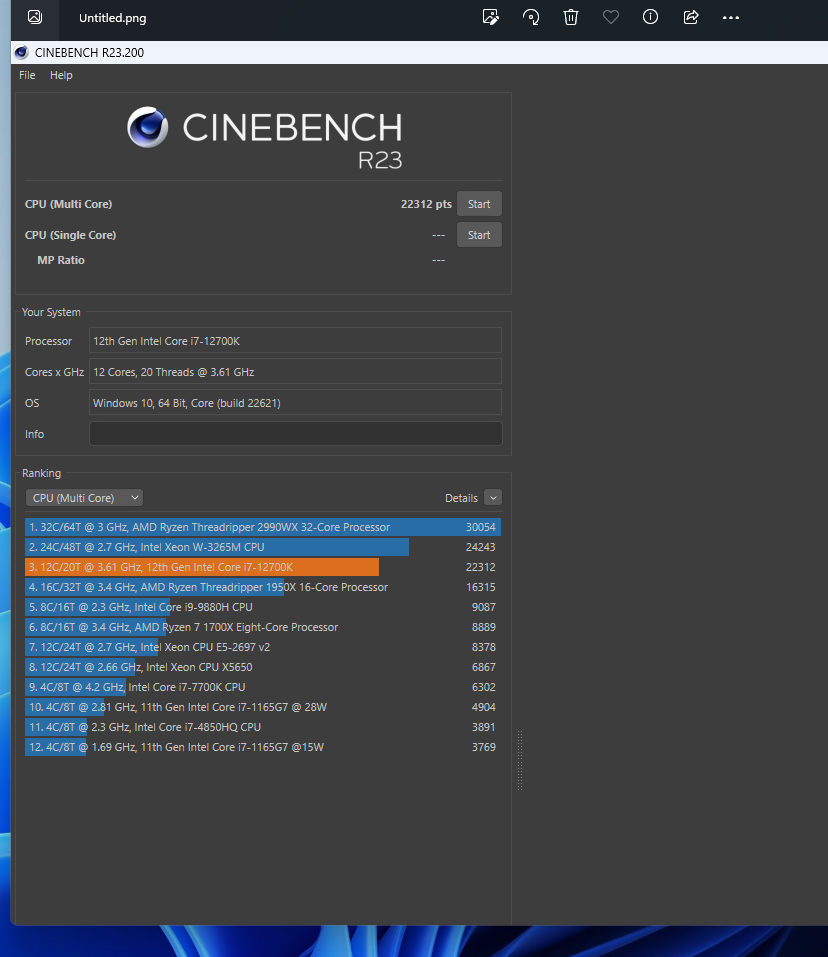Click the MP Ratio label

[60, 260]
